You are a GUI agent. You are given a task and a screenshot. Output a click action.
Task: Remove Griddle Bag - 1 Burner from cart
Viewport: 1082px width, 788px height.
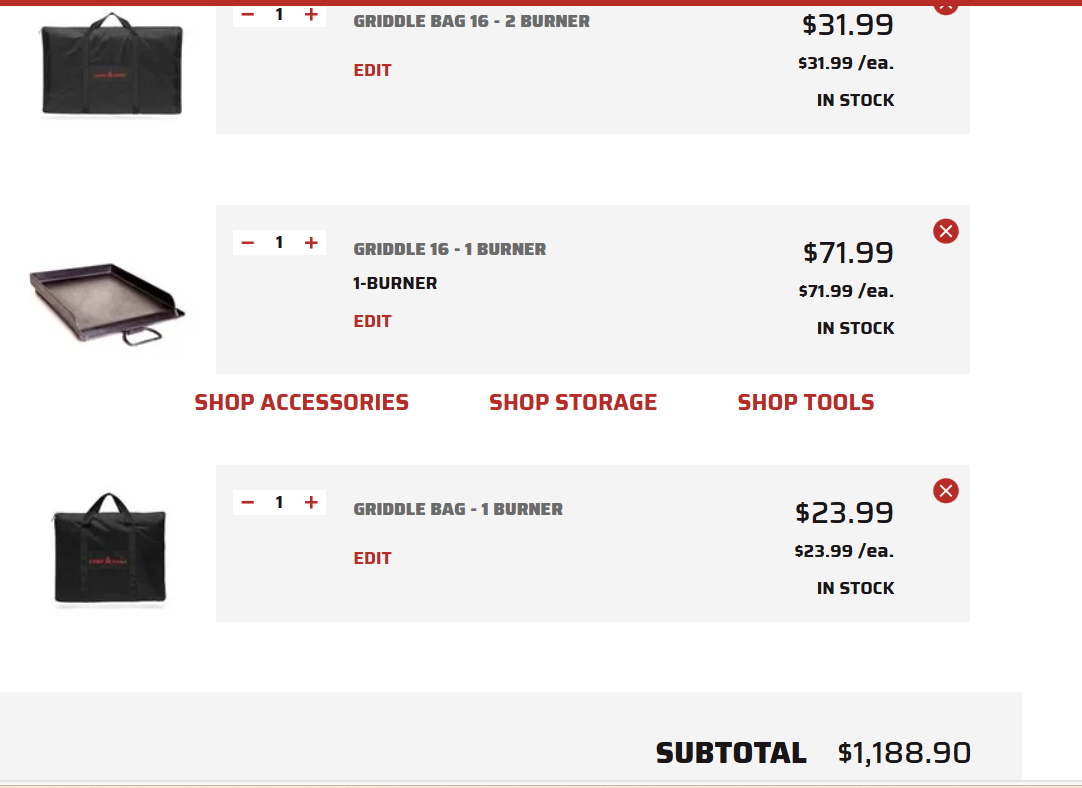click(x=945, y=491)
